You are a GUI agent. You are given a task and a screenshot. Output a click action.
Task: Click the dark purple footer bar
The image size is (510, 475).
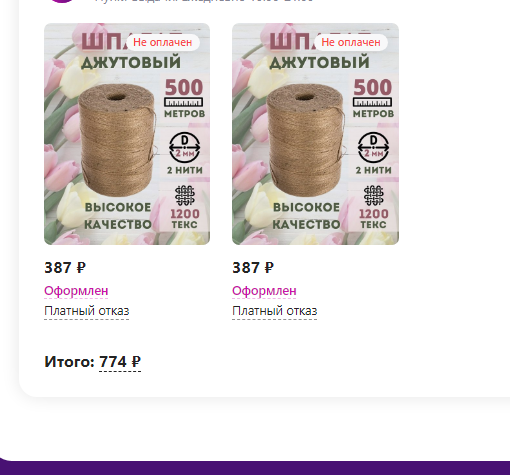pyautogui.click(x=255, y=467)
